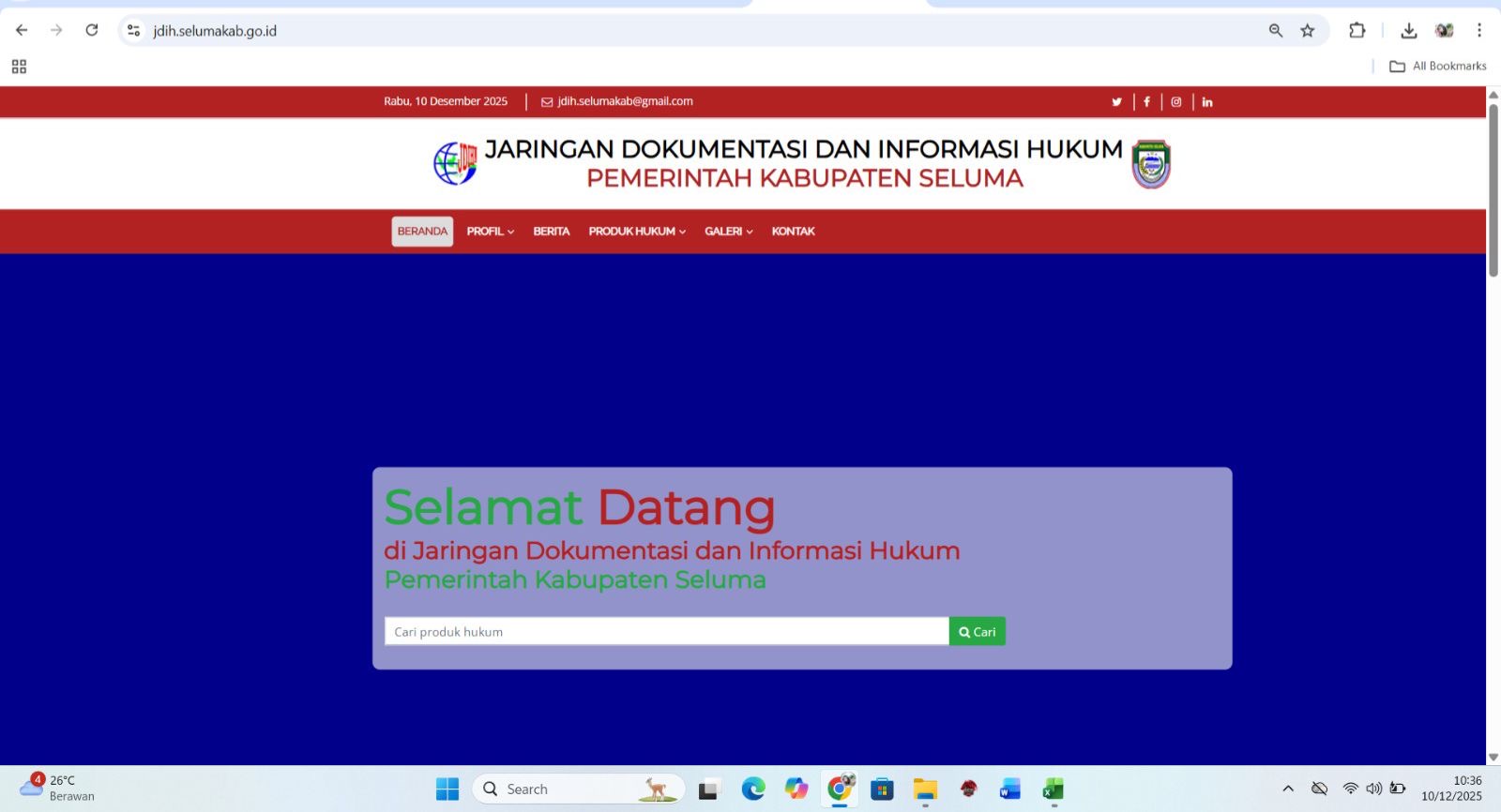View site information icon in address bar

point(133,31)
